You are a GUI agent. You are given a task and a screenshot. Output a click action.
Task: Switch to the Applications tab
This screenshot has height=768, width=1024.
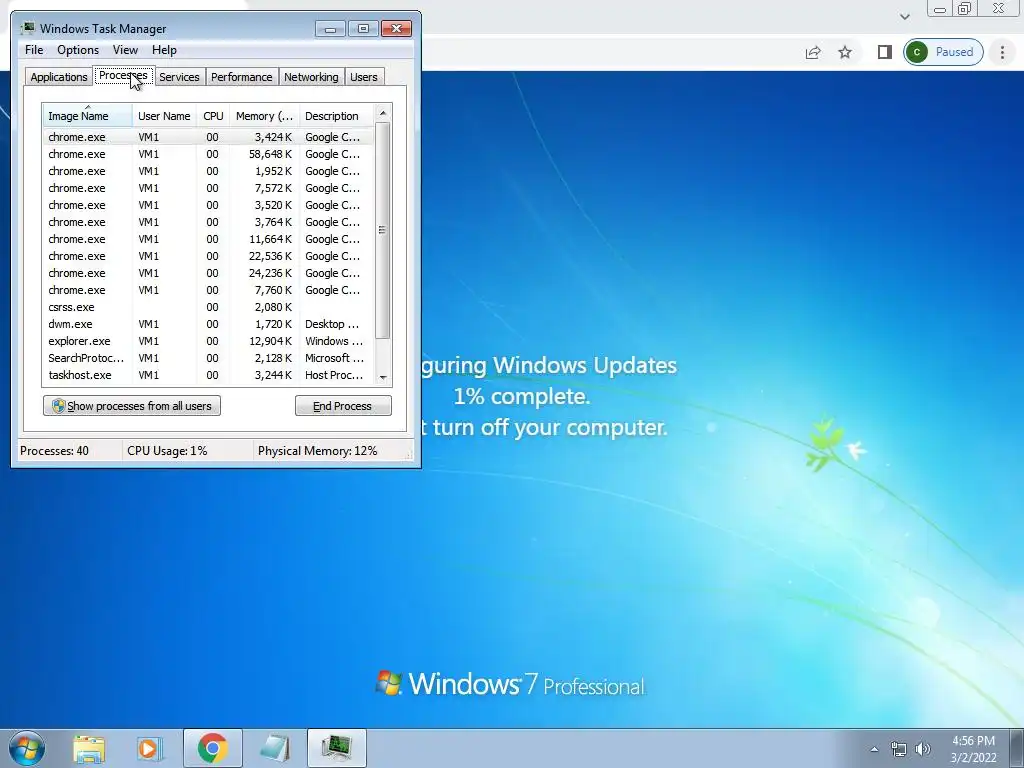tap(59, 77)
